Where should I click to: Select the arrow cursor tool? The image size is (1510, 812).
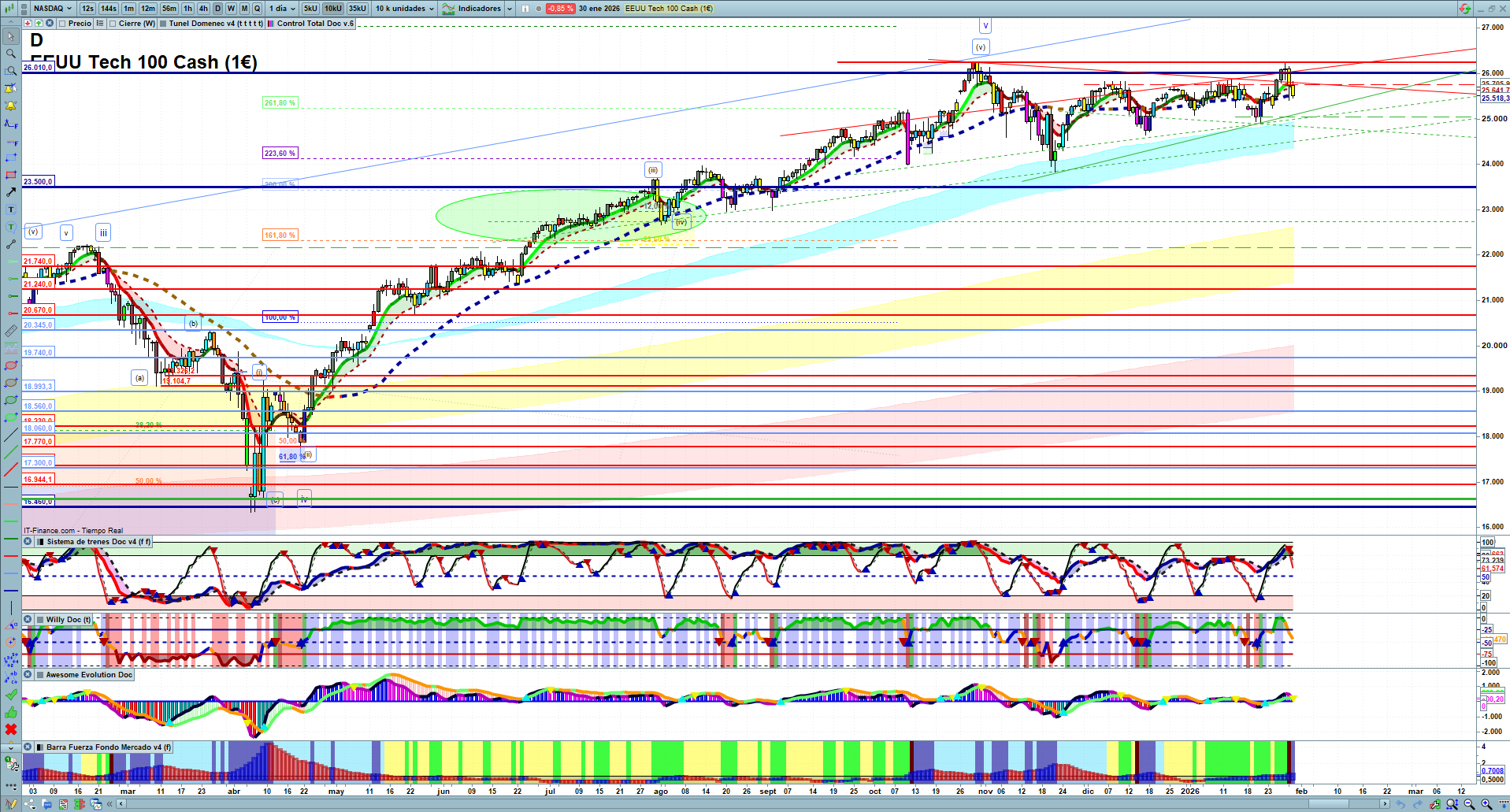11,36
